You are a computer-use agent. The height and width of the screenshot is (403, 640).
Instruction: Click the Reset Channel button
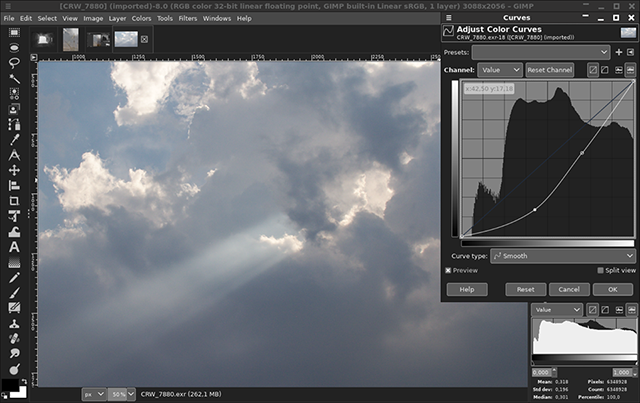(x=549, y=70)
